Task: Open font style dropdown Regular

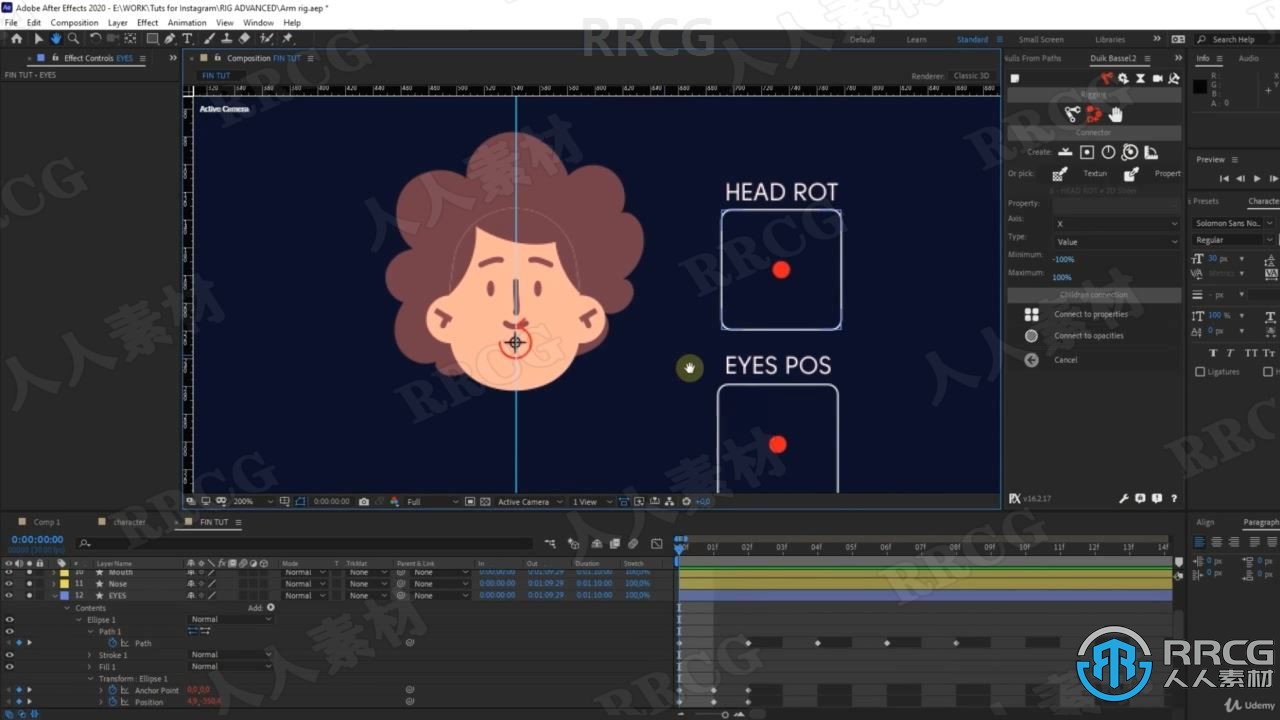Action: pyautogui.click(x=1234, y=240)
